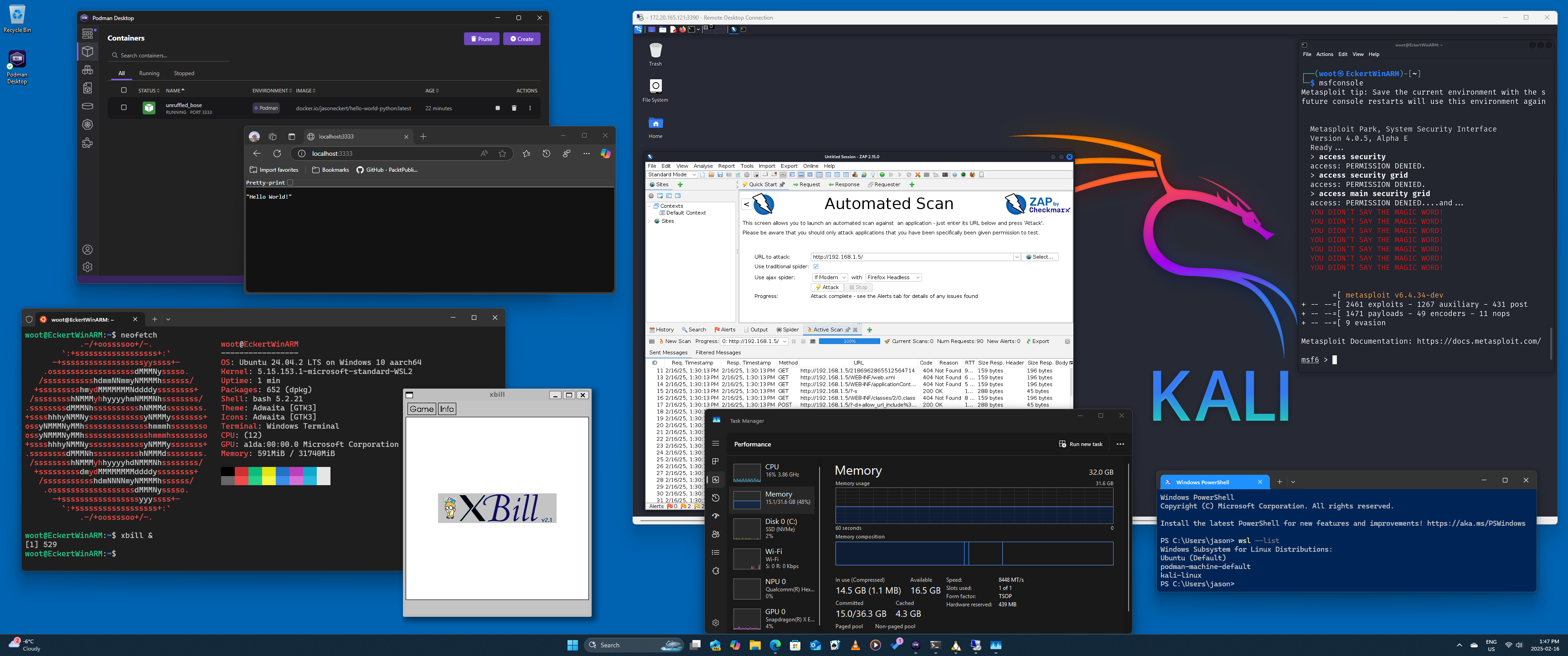The image size is (1568, 656).
Task: Check the unruffled_bose container row checkbox
Action: [124, 107]
